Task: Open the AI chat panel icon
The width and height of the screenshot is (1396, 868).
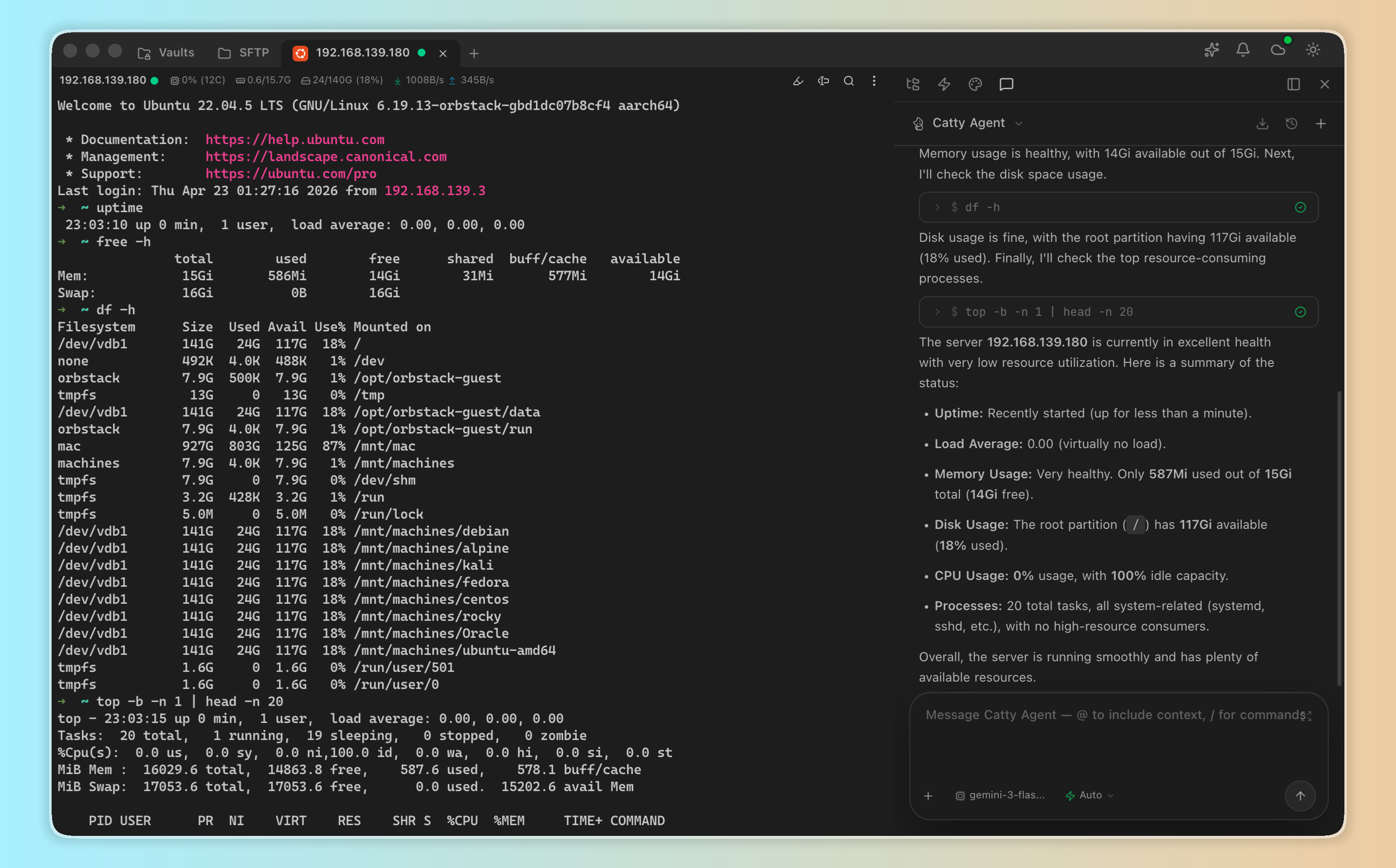Action: tap(1006, 84)
